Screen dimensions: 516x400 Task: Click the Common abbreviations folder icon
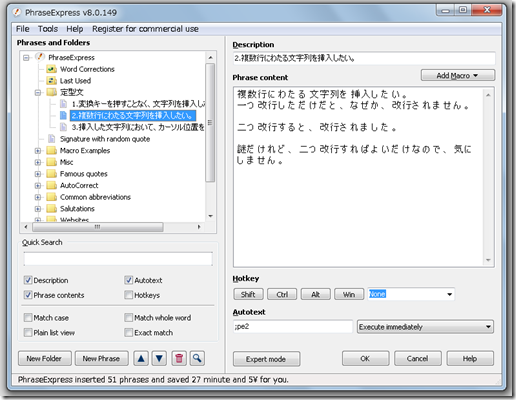[51, 197]
